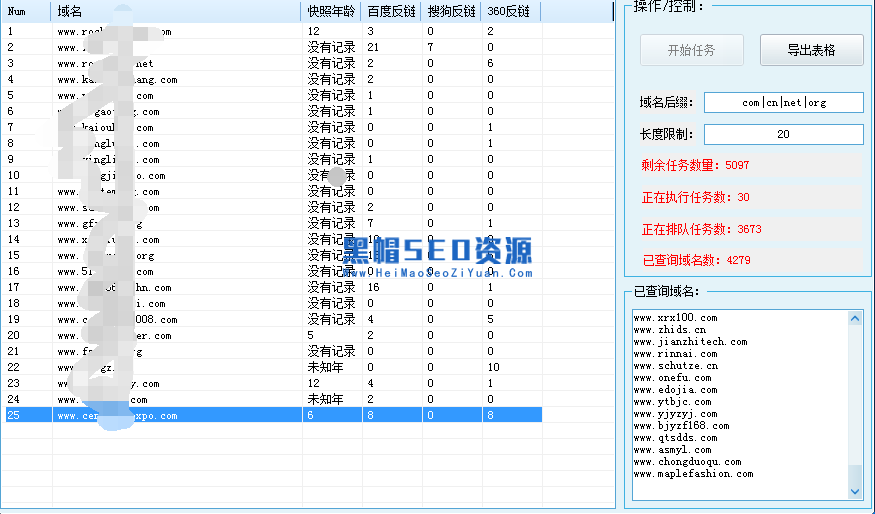875x514 pixels.
Task: Click the 搜狗反链 column header
Action: click(x=450, y=12)
